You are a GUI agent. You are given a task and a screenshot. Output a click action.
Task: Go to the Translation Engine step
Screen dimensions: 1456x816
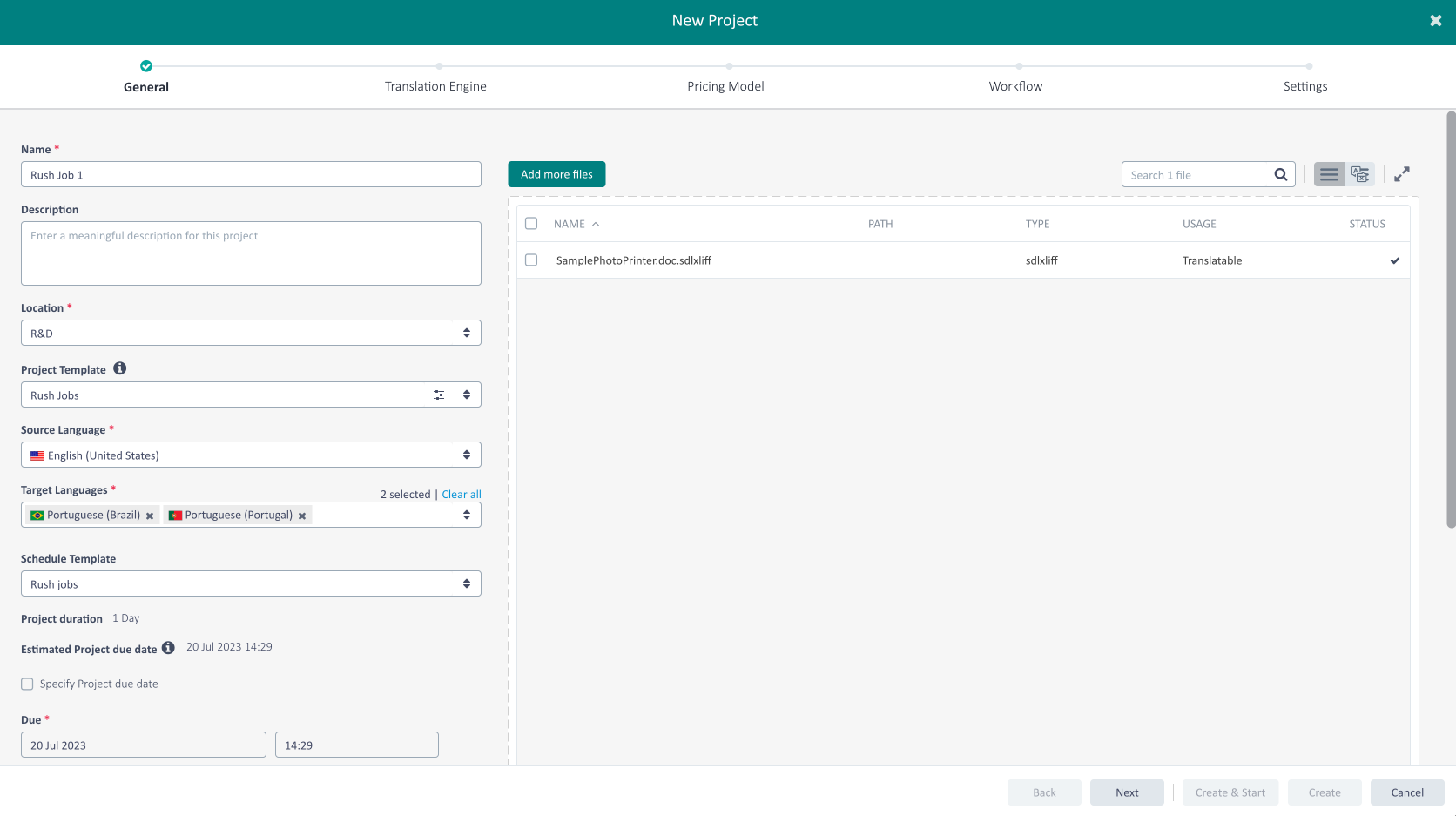coord(436,86)
